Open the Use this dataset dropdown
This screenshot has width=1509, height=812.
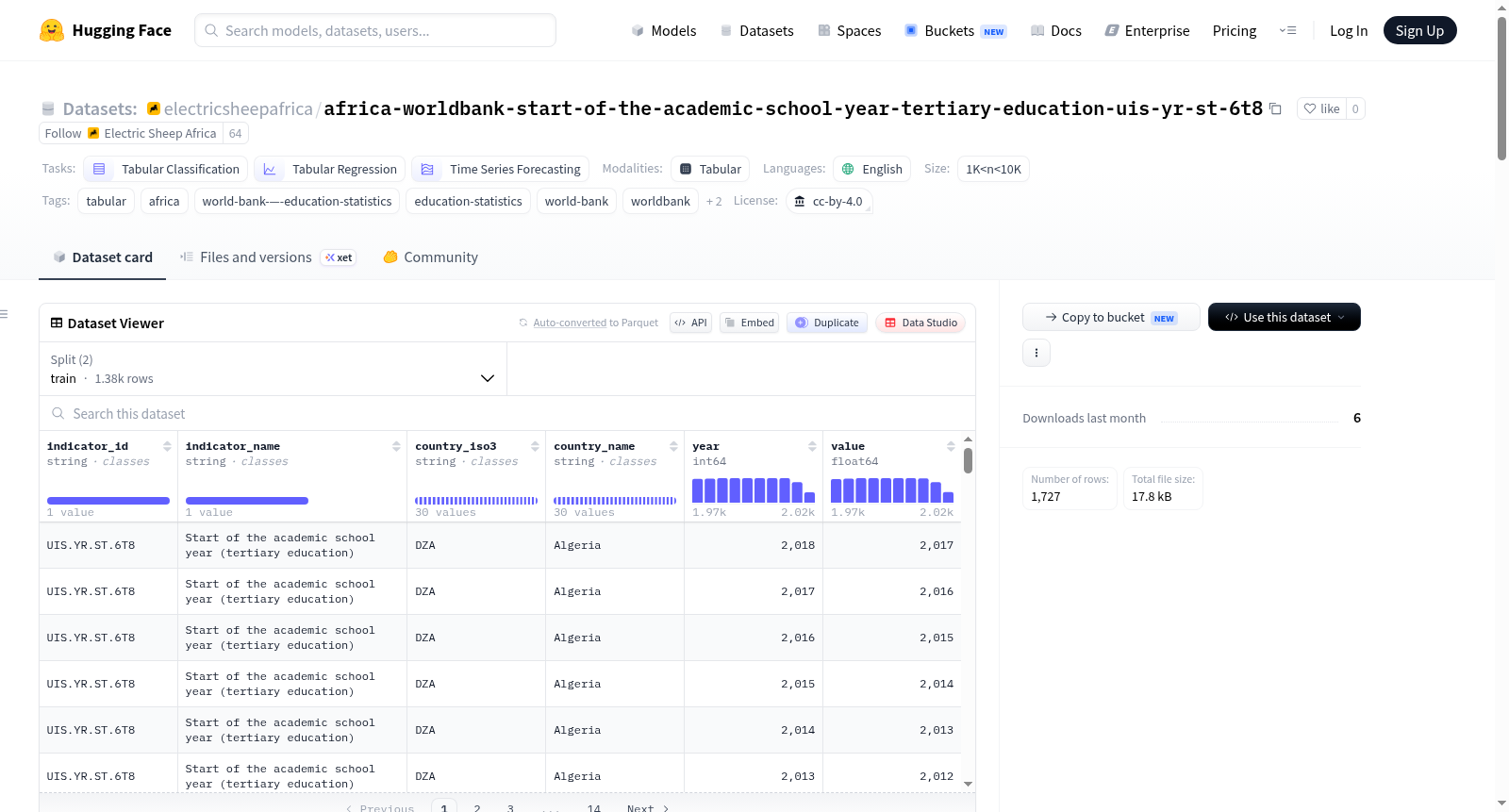pyautogui.click(x=1284, y=317)
